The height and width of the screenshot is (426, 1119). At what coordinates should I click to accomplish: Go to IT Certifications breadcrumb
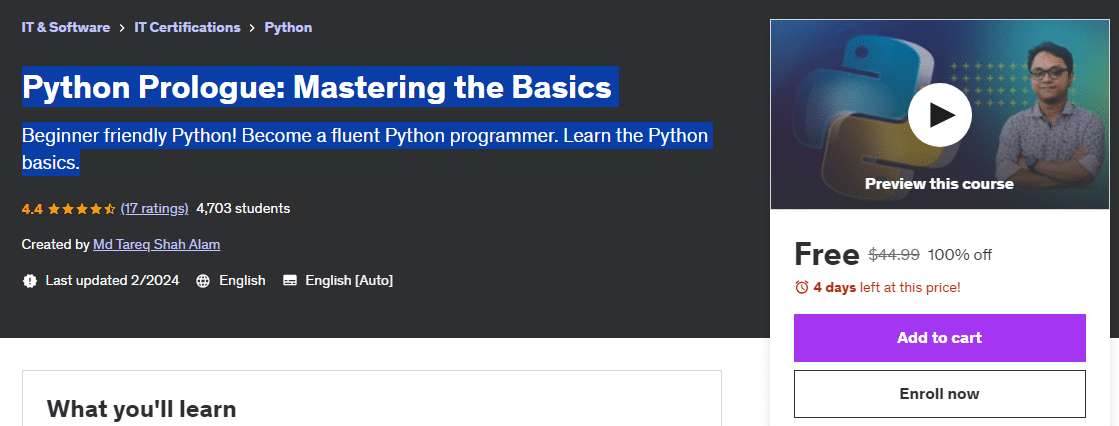pyautogui.click(x=187, y=27)
